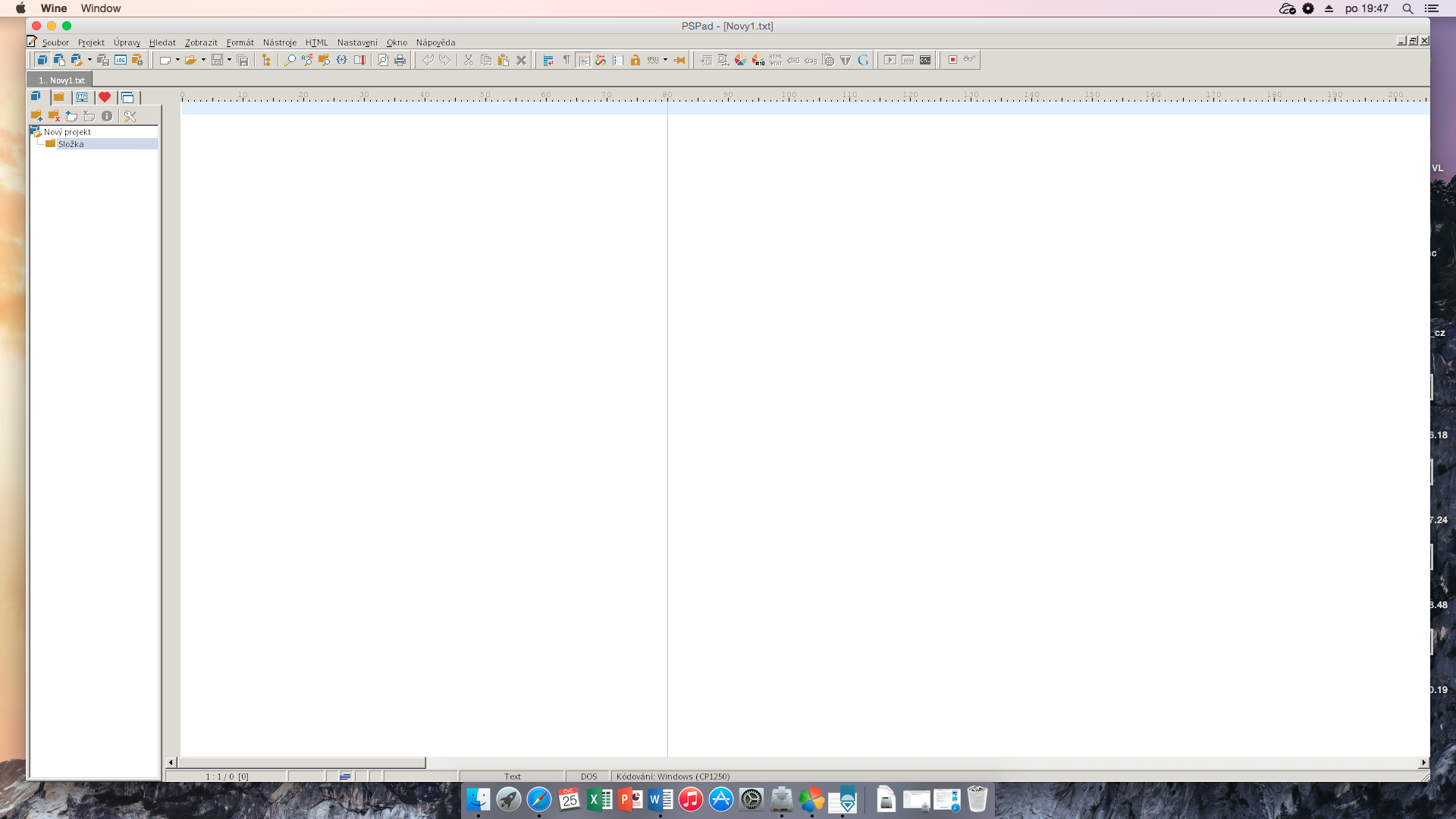
Task: Toggle read-only lock icon
Action: pos(635,60)
